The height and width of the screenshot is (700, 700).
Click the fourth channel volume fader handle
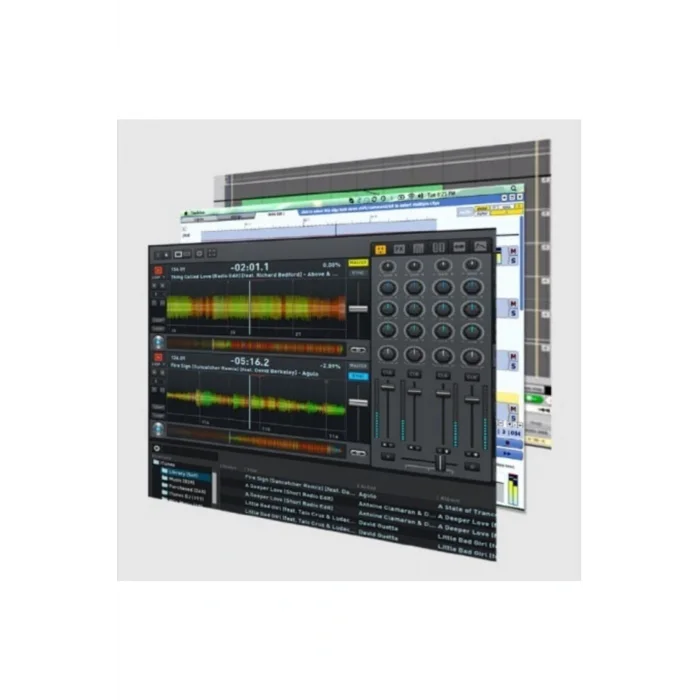tap(471, 400)
